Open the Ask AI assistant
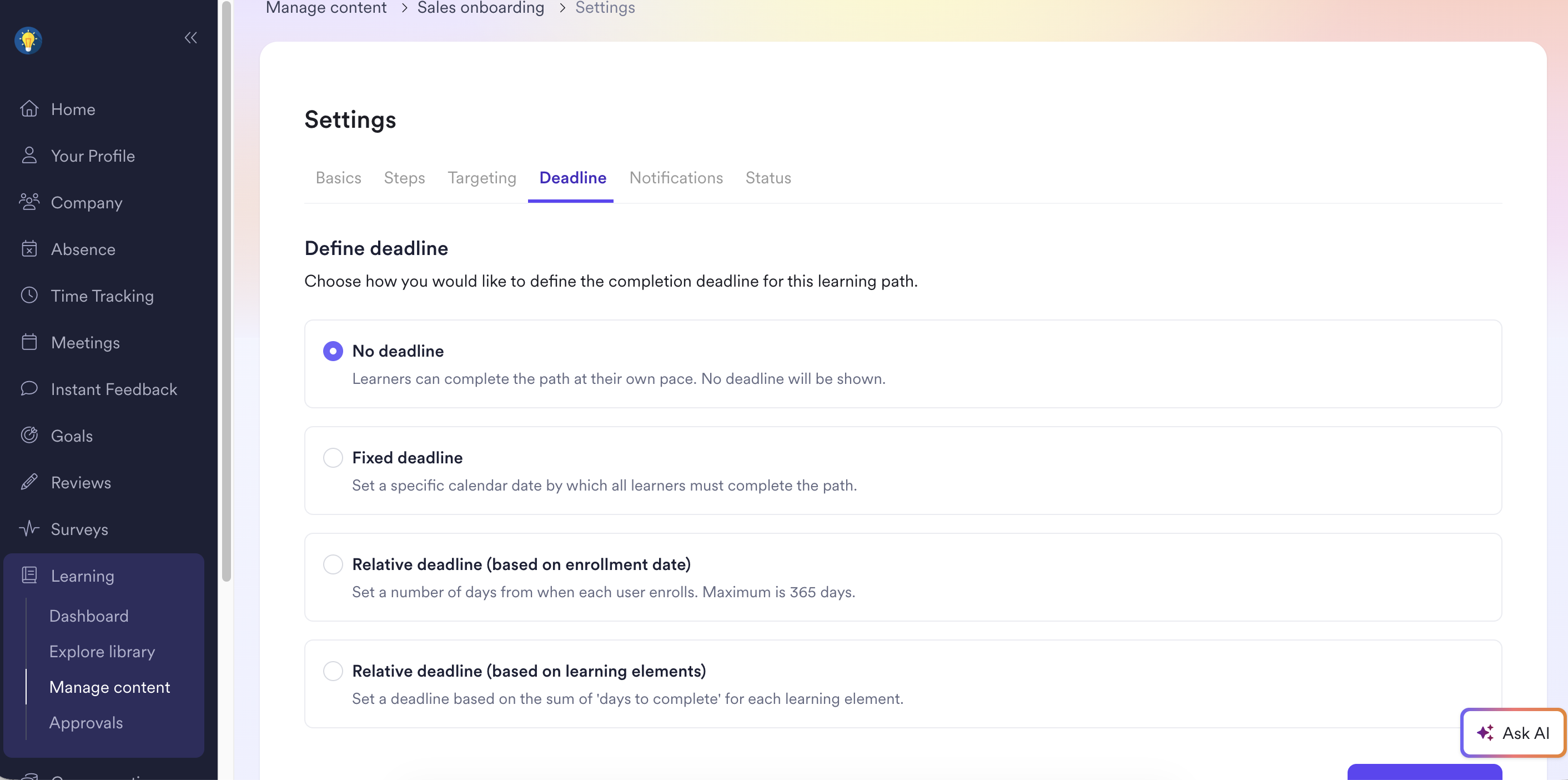 coord(1512,733)
